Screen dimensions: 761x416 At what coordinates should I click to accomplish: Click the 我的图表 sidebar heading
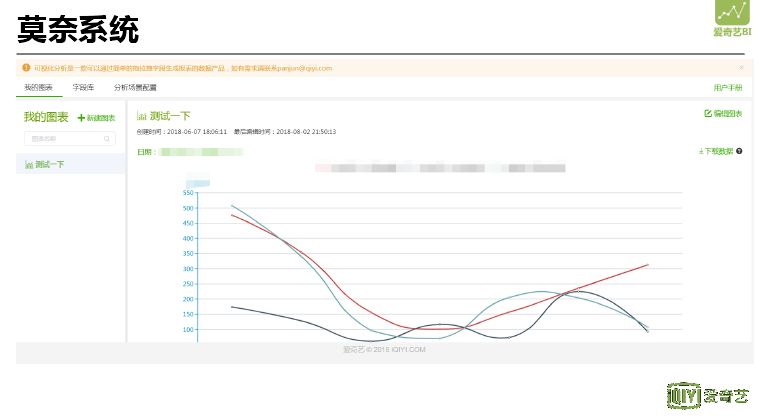coord(46,117)
